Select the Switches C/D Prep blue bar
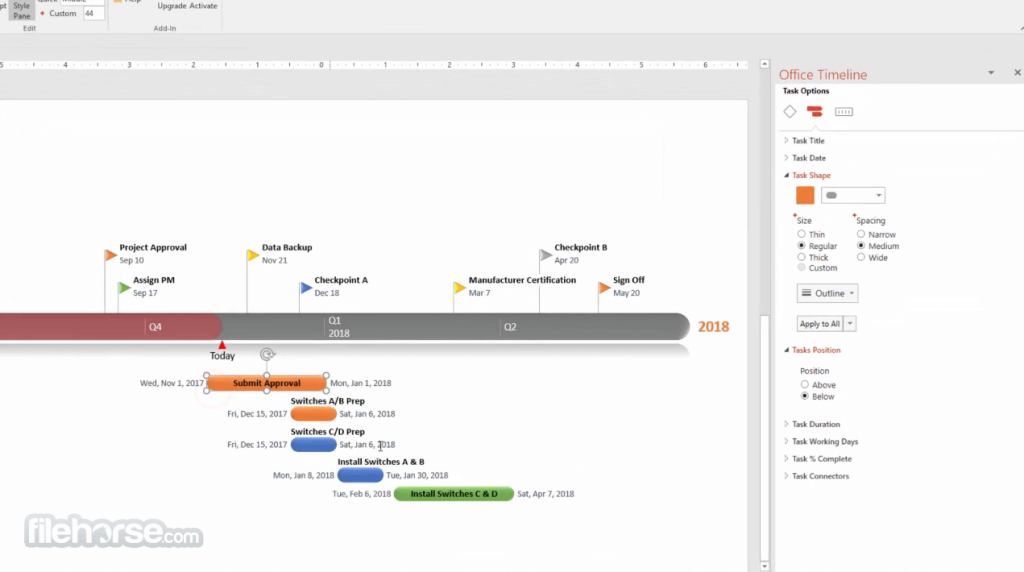 click(x=313, y=445)
